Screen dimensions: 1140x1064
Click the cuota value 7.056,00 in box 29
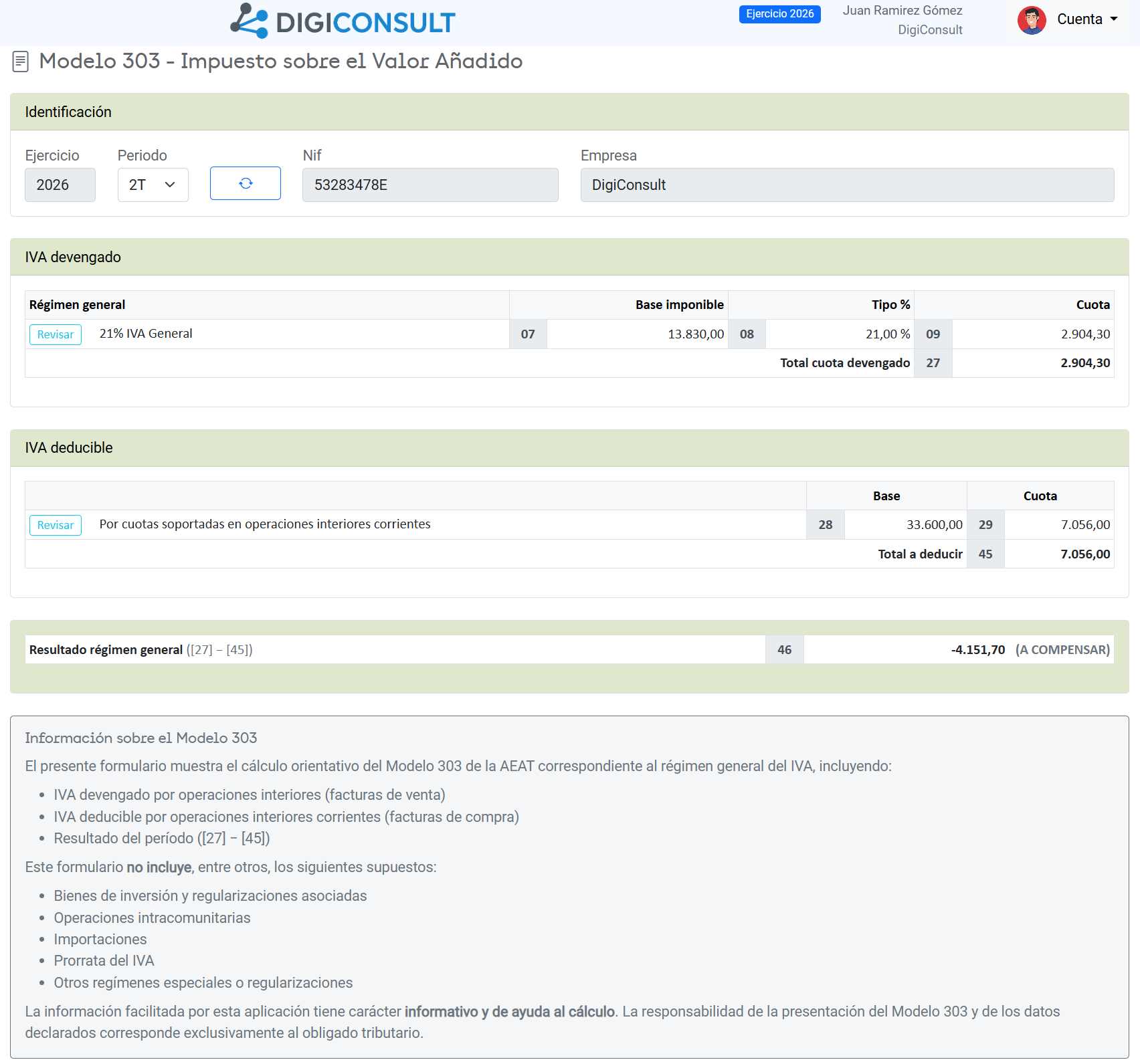[1085, 525]
